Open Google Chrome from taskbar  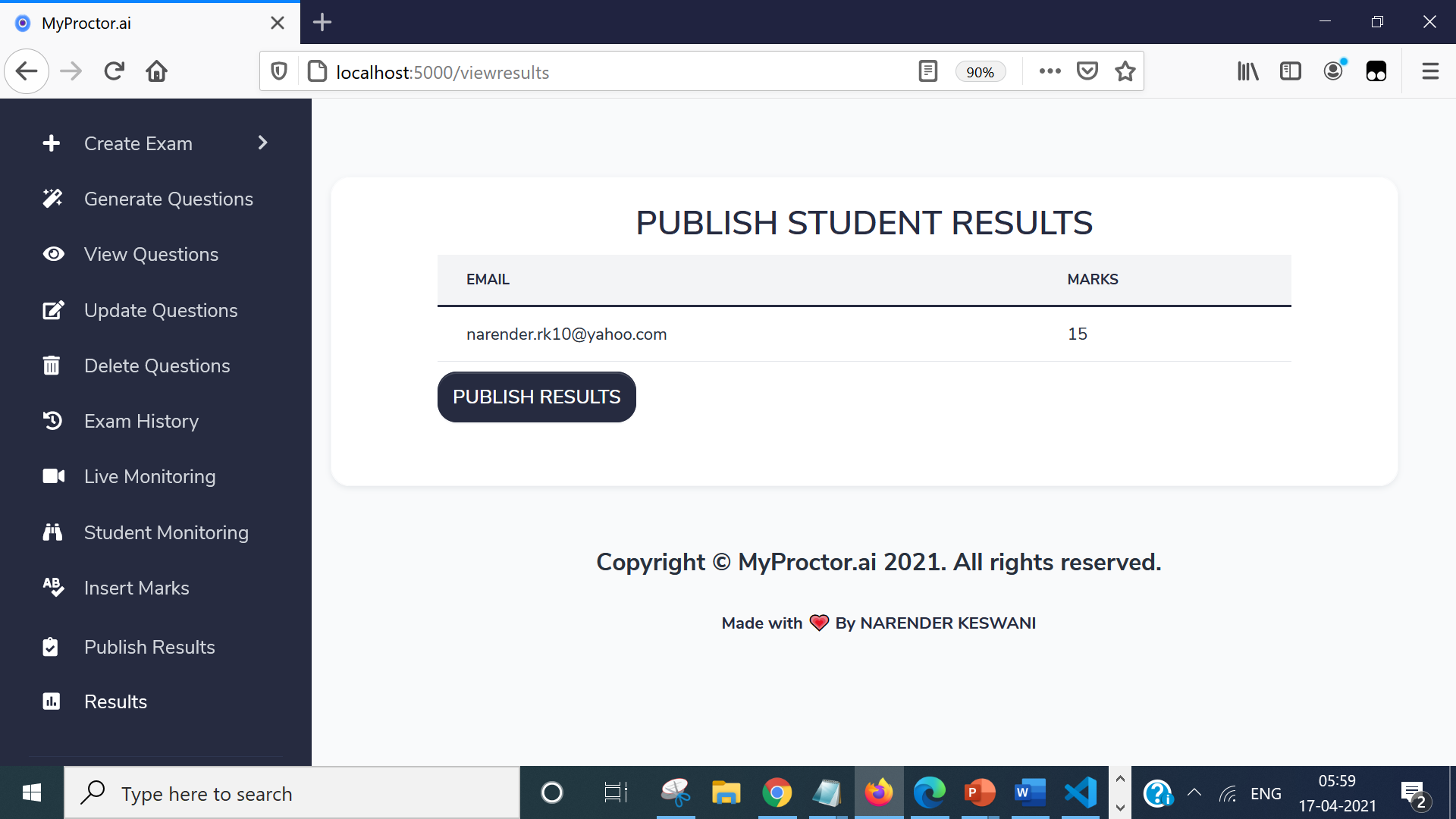777,793
